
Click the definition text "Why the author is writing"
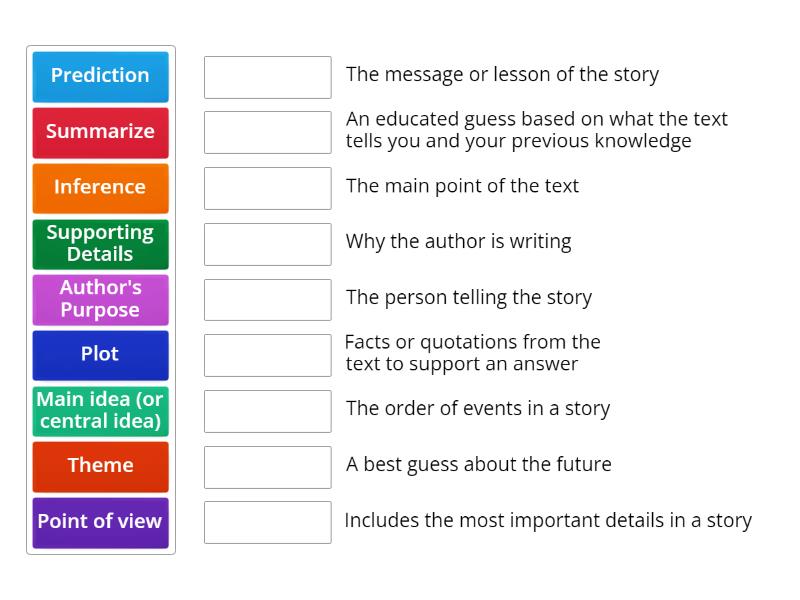[458, 242]
